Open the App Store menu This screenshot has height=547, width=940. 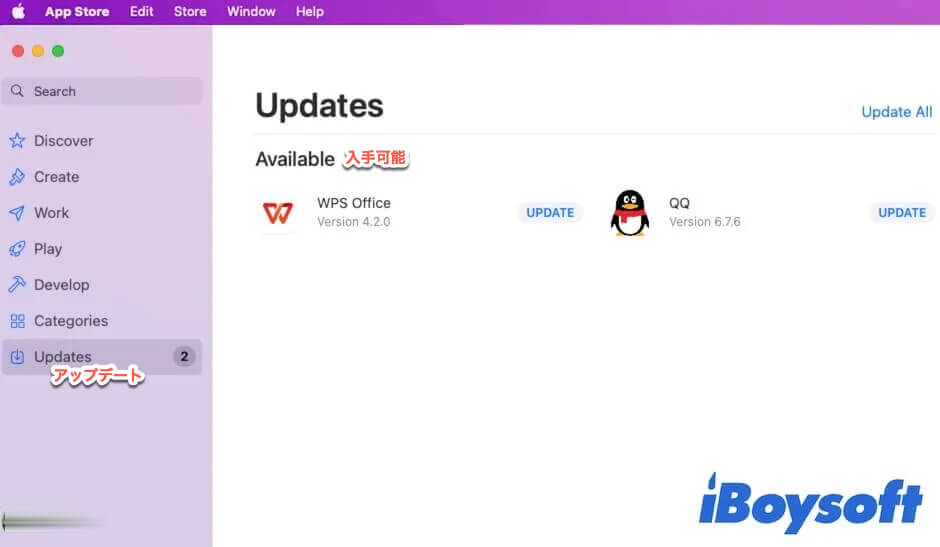77,11
